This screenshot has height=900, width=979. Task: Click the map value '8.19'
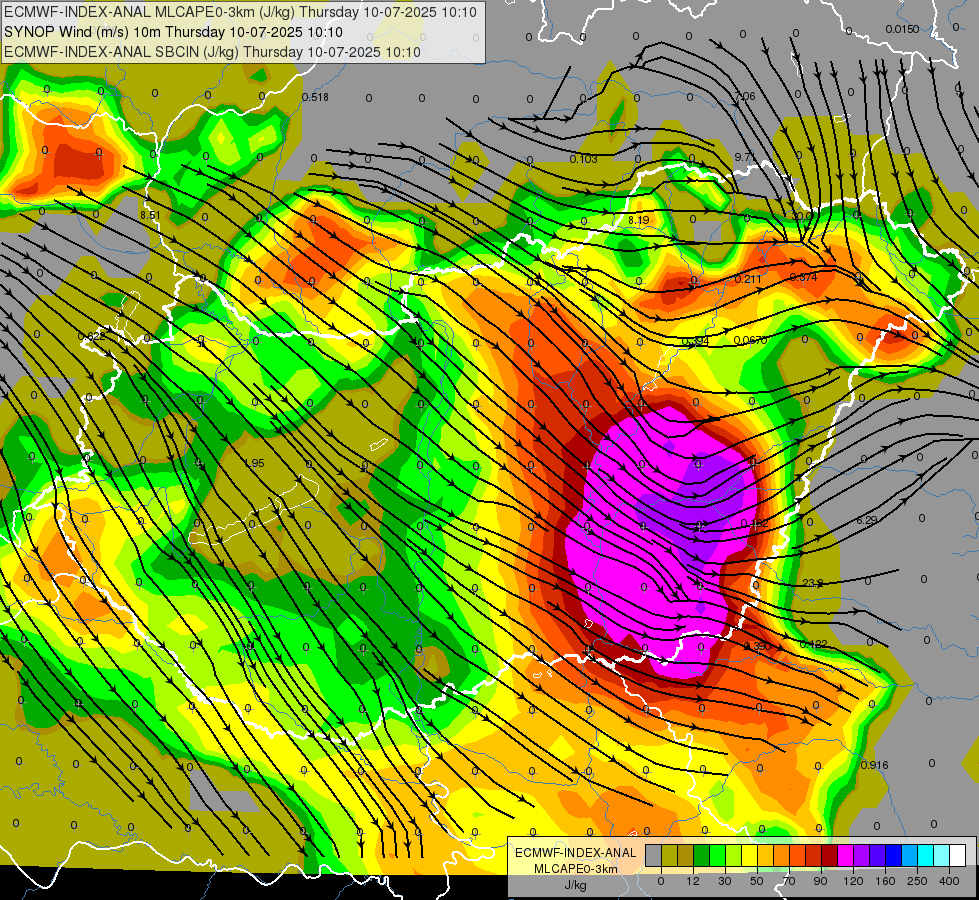pyautogui.click(x=639, y=220)
